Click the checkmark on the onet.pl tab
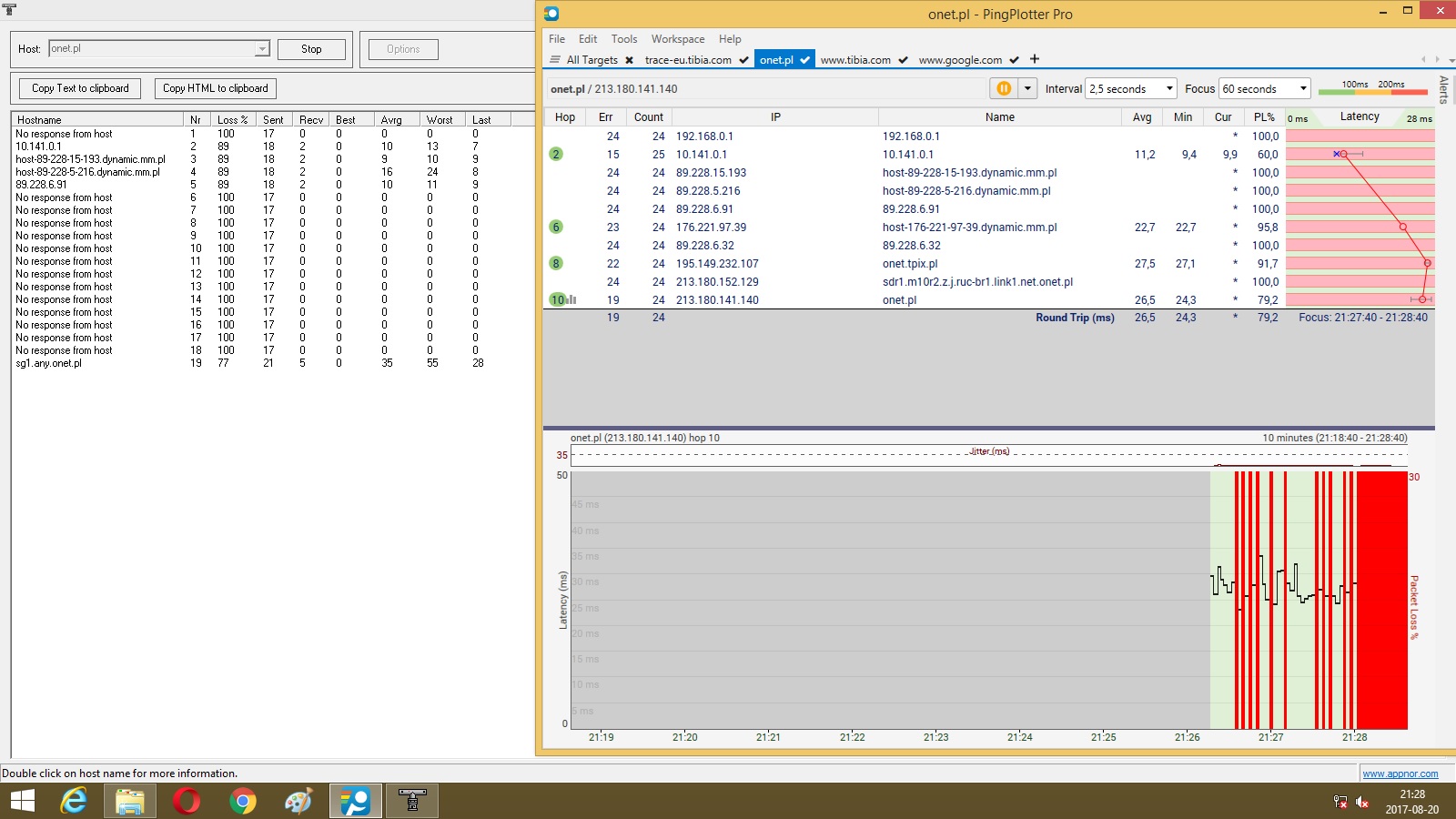The width and height of the screenshot is (1456, 819). 804,60
